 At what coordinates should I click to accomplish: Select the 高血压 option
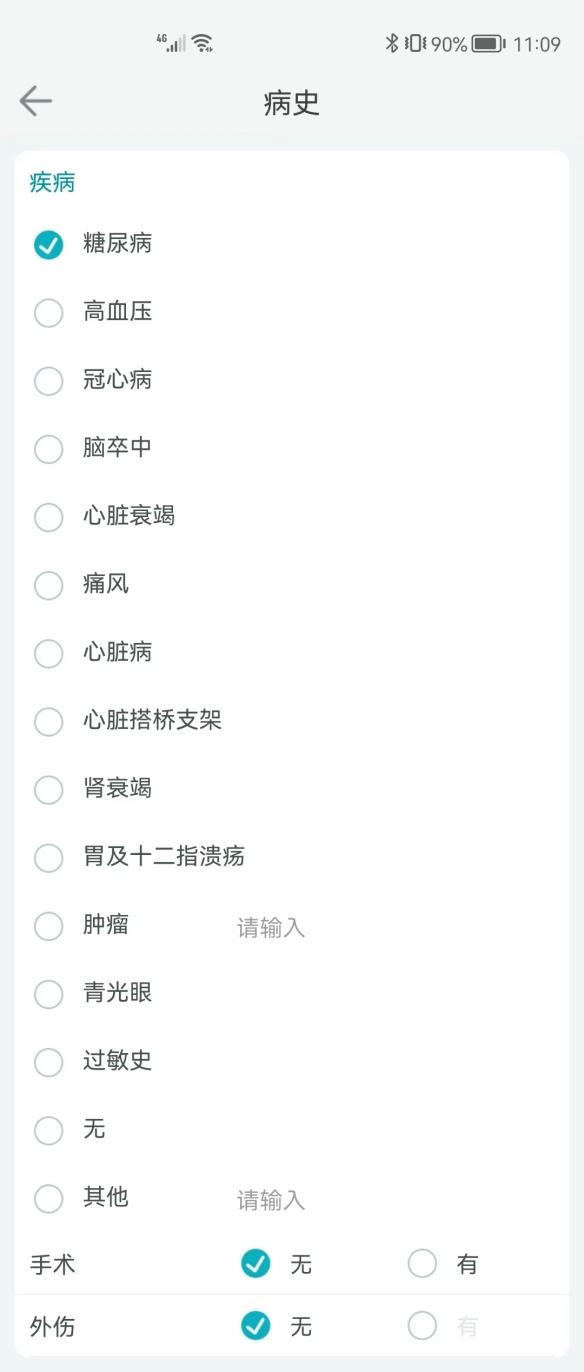[48, 312]
